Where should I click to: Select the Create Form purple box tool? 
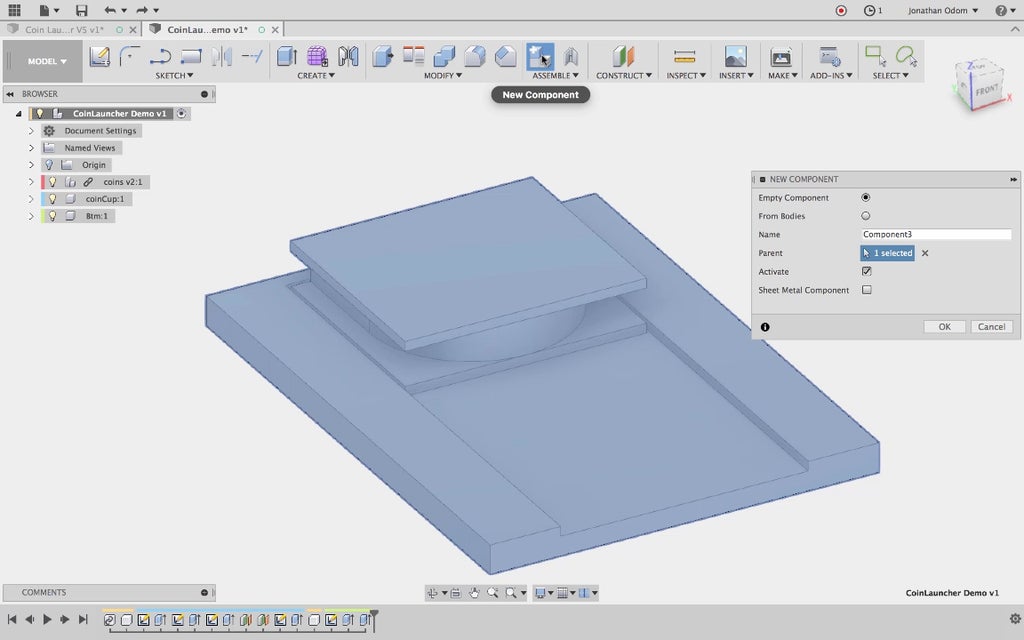(317, 56)
